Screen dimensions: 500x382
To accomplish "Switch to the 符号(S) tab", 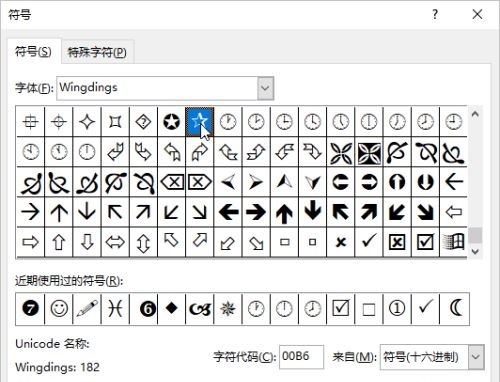I will coord(34,52).
